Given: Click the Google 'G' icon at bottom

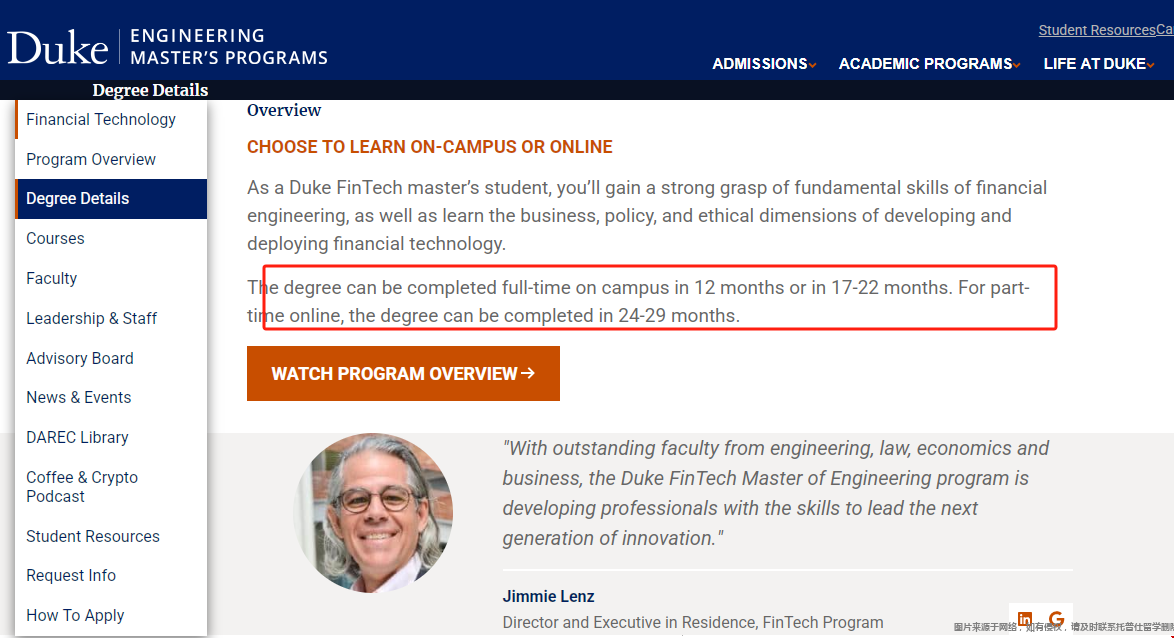Looking at the screenshot, I should pyautogui.click(x=1056, y=619).
